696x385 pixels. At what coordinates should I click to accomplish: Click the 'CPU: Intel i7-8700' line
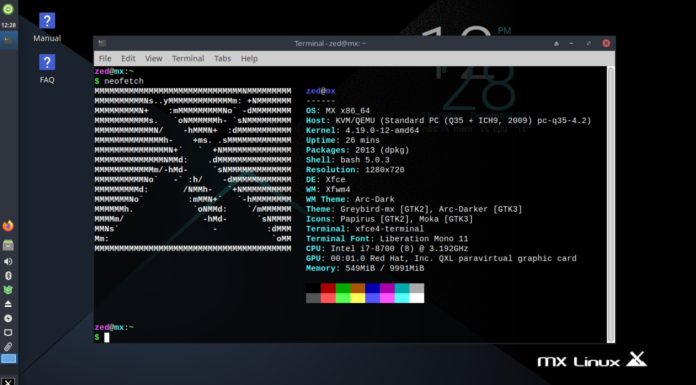pyautogui.click(x=387, y=249)
